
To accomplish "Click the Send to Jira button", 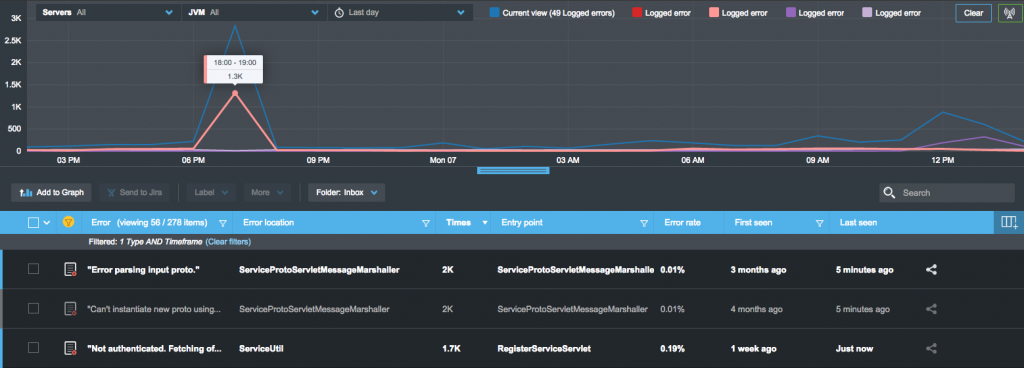I will pyautogui.click(x=135, y=192).
